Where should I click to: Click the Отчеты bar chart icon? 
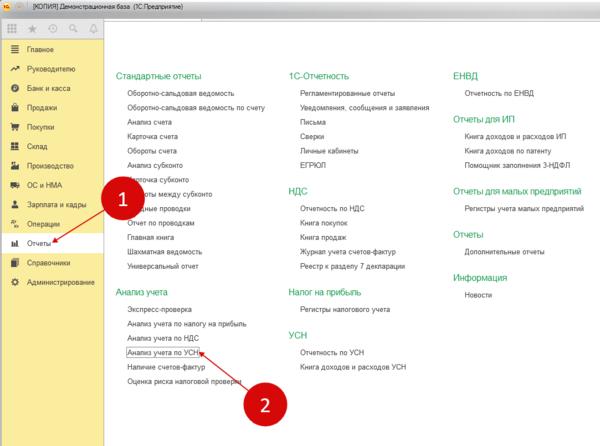coord(15,243)
